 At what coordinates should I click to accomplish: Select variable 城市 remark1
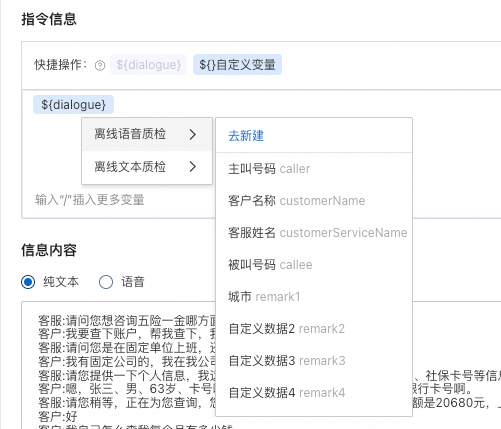click(x=314, y=297)
